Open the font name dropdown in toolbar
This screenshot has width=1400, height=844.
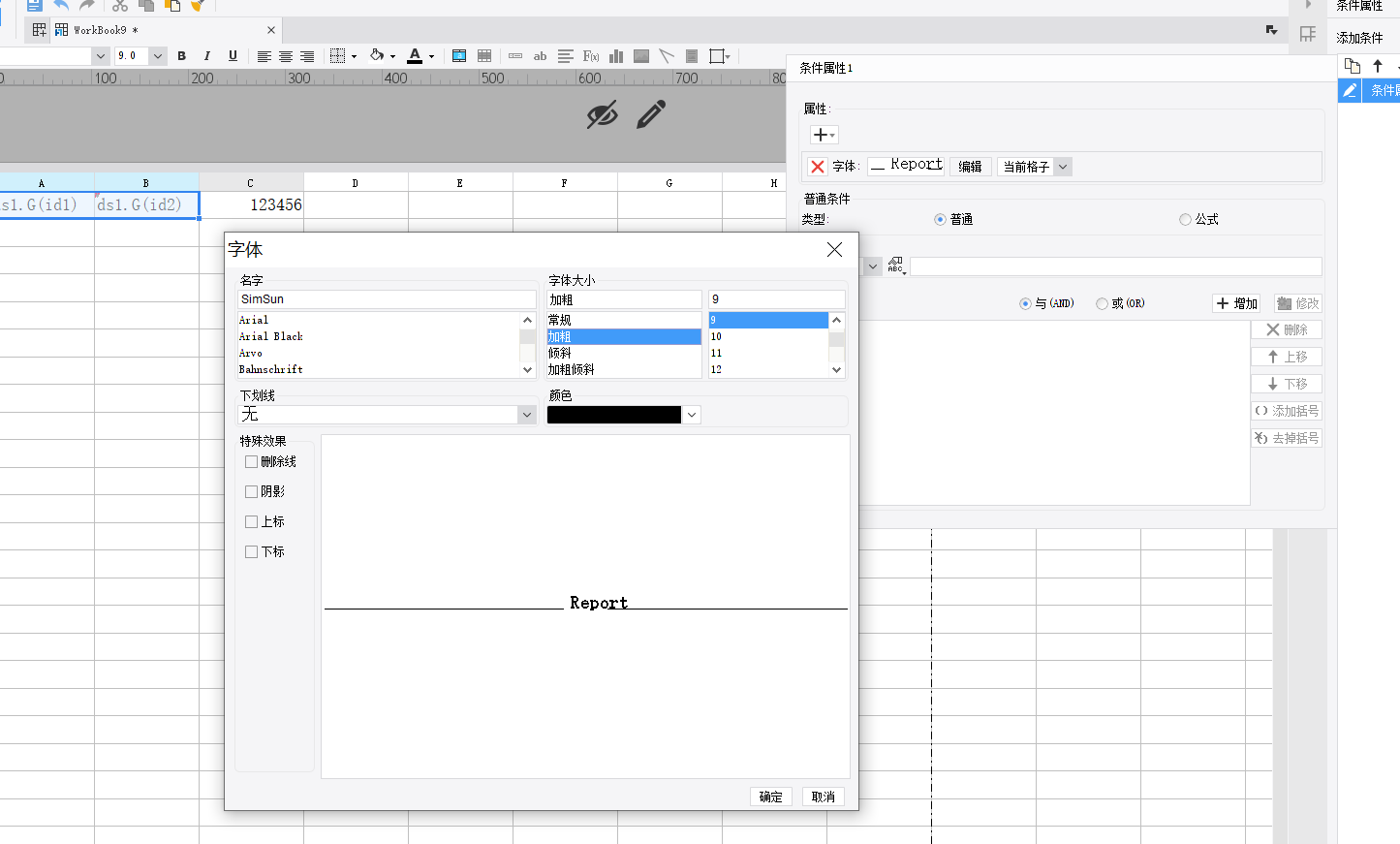(x=100, y=56)
